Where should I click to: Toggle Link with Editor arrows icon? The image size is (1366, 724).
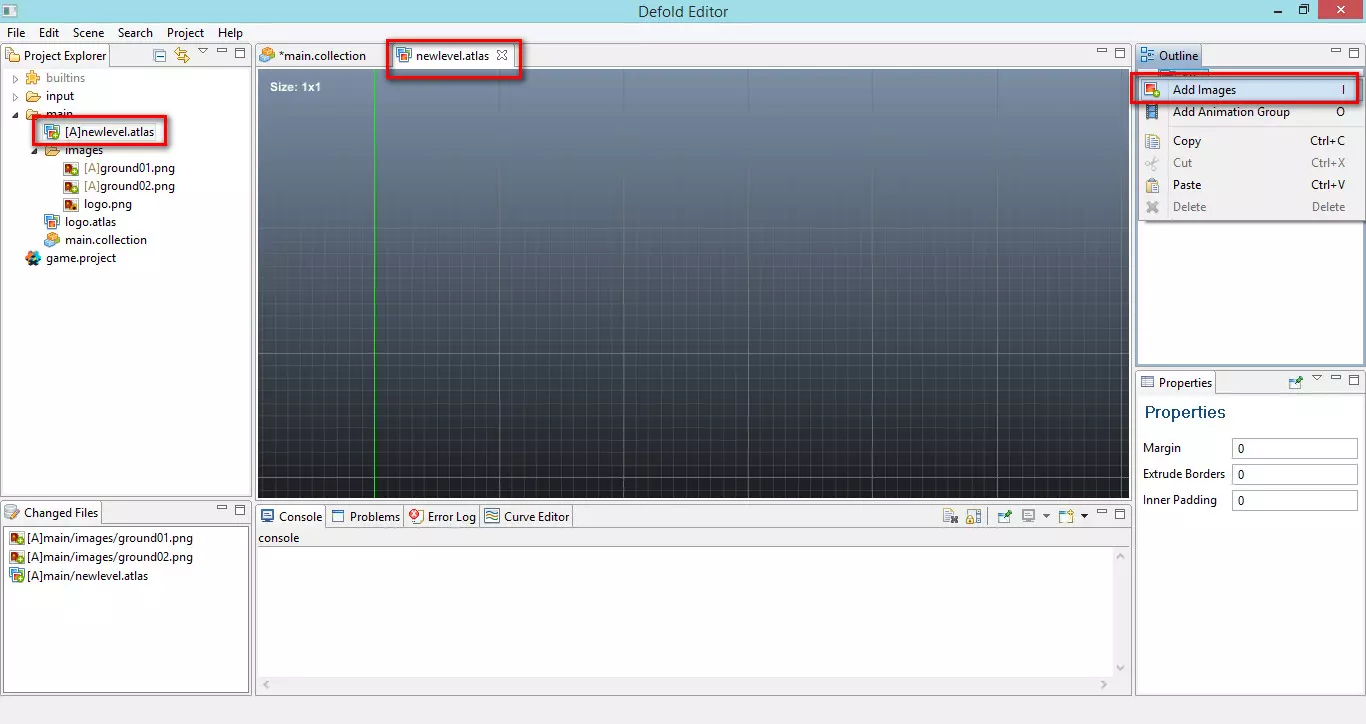point(182,56)
